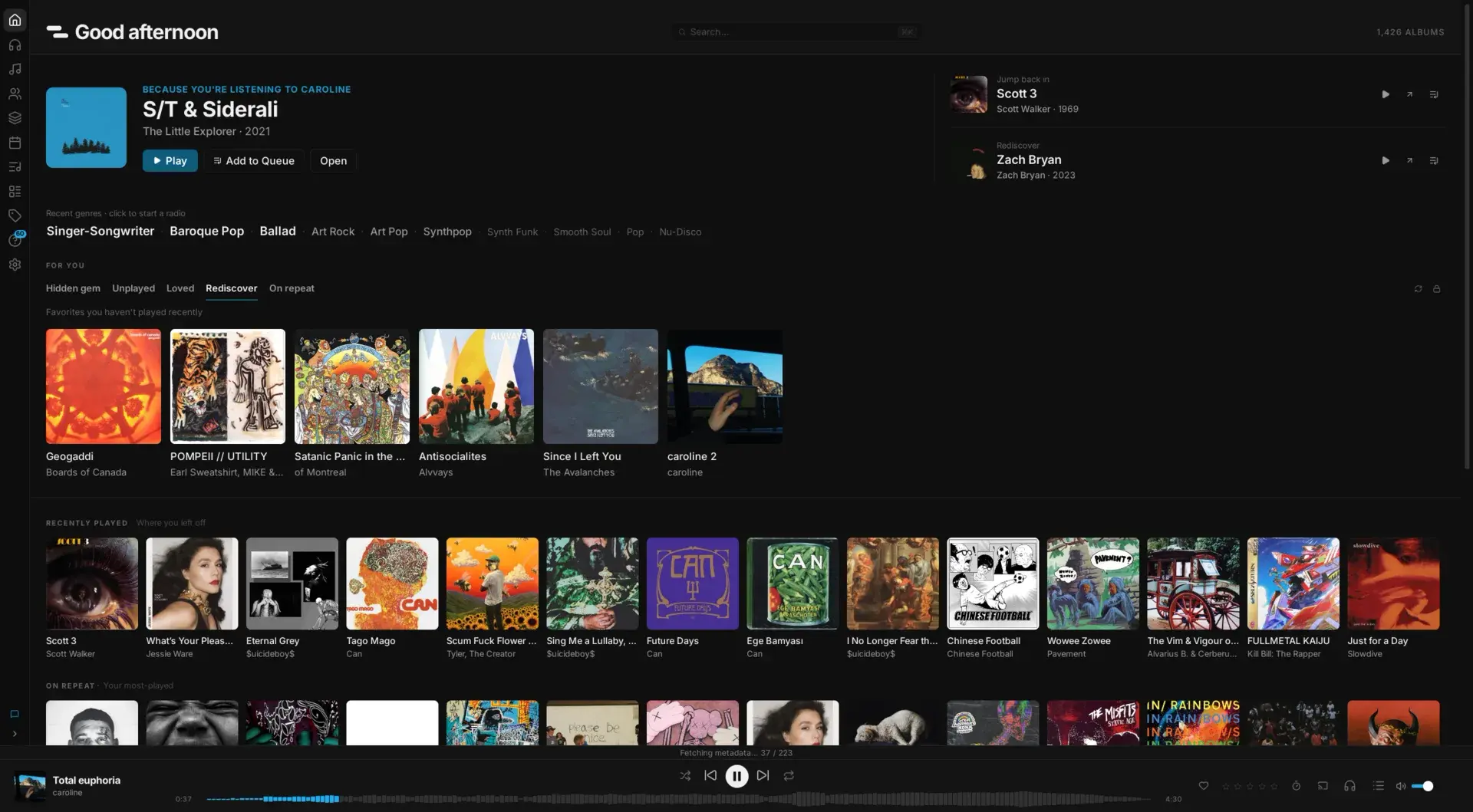
Task: Skip to the previous track
Action: [710, 776]
